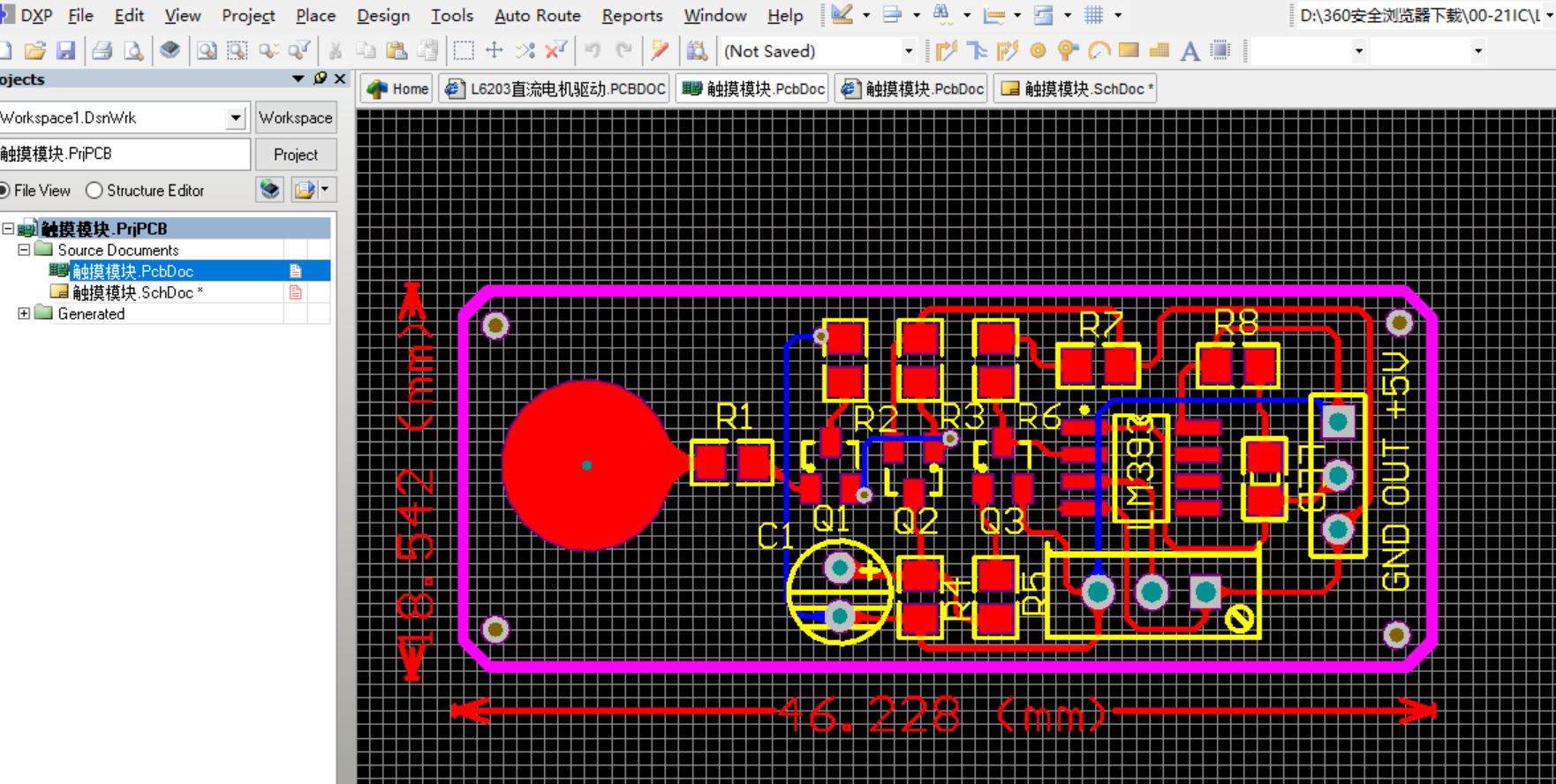Open the Workspace1.DsnWrk dropdown
The width and height of the screenshot is (1556, 784).
click(x=235, y=117)
